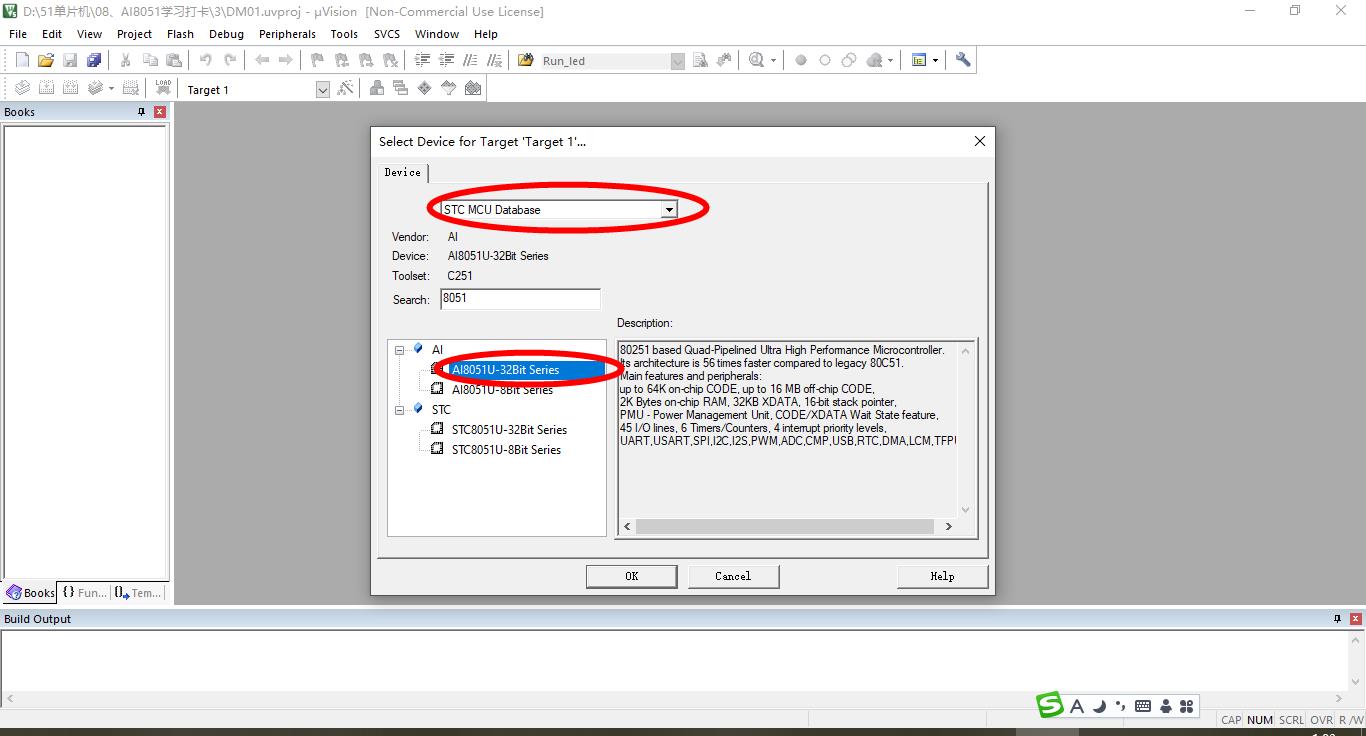Switch to the Templates panel tab
1366x736 pixels.
[138, 593]
